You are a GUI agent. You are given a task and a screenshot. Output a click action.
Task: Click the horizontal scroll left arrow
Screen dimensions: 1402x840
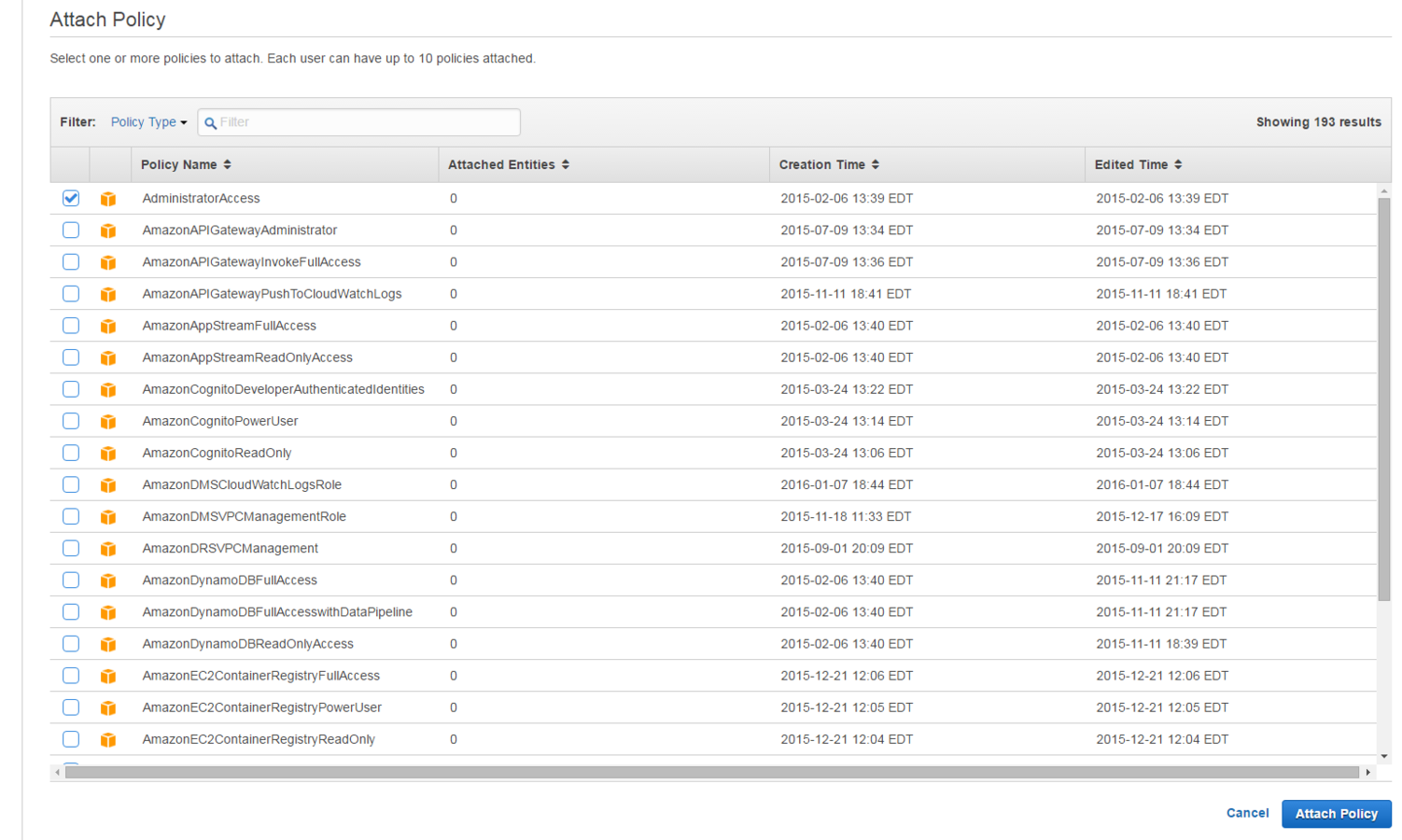tap(58, 772)
